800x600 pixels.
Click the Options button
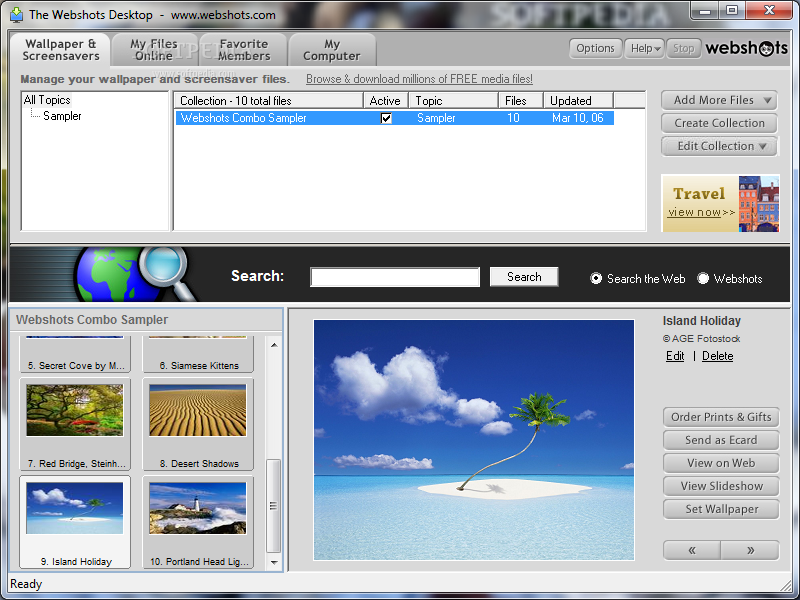[595, 48]
